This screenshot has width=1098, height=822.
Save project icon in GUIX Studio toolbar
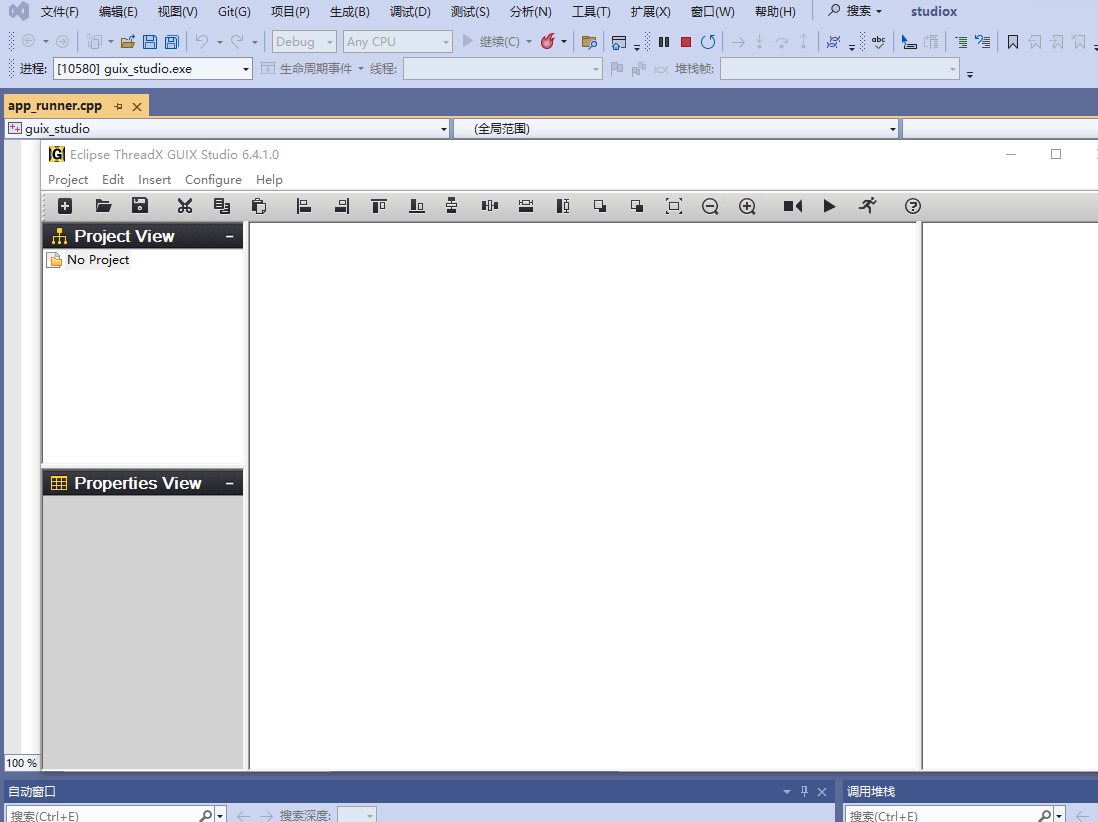140,206
